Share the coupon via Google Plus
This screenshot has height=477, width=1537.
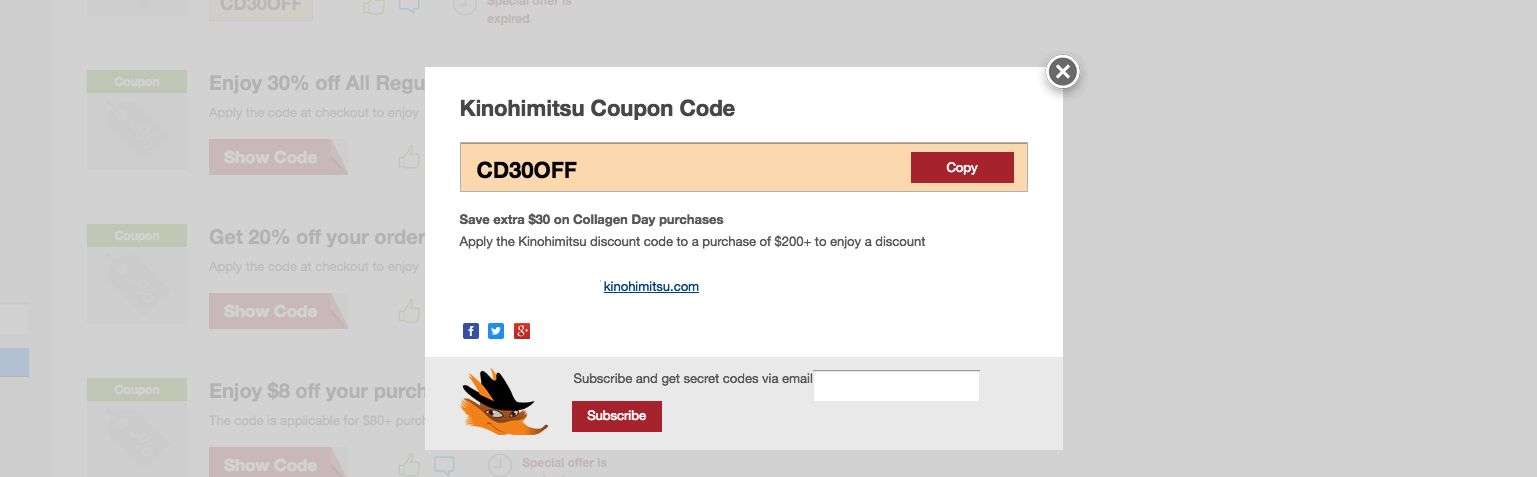tap(522, 331)
